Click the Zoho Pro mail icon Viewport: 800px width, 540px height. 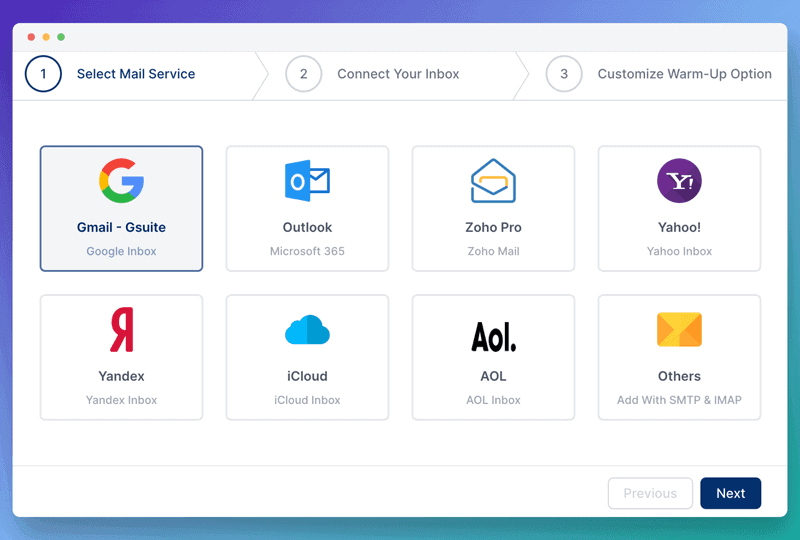point(493,181)
